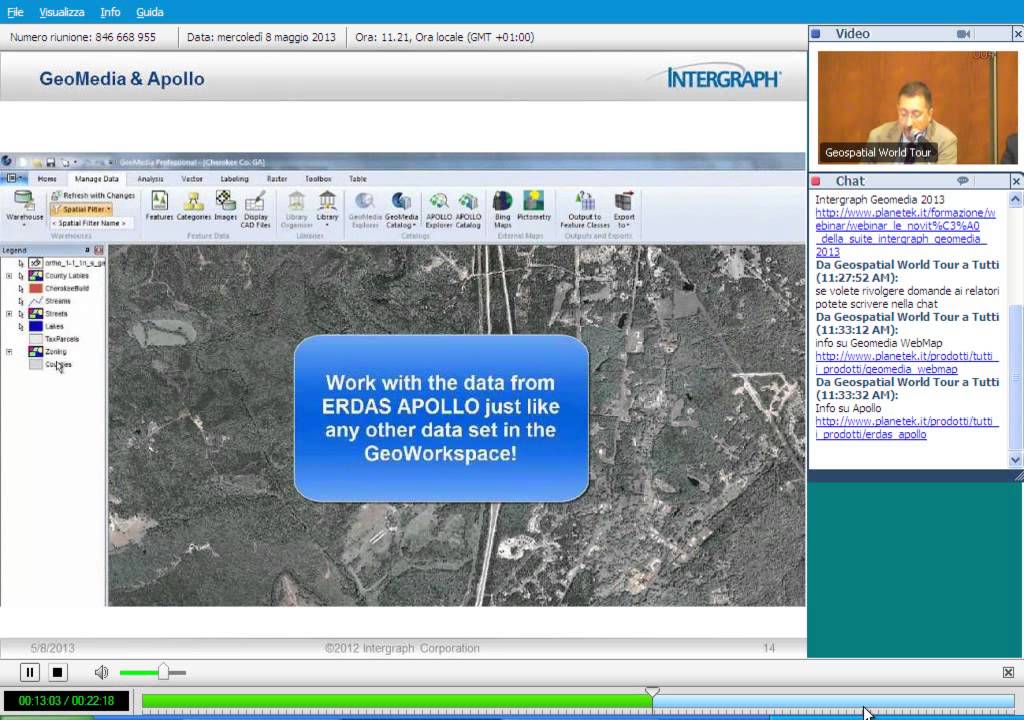Image resolution: width=1024 pixels, height=720 pixels.
Task: Click the County Labels legend symbol
Action: coord(35,276)
